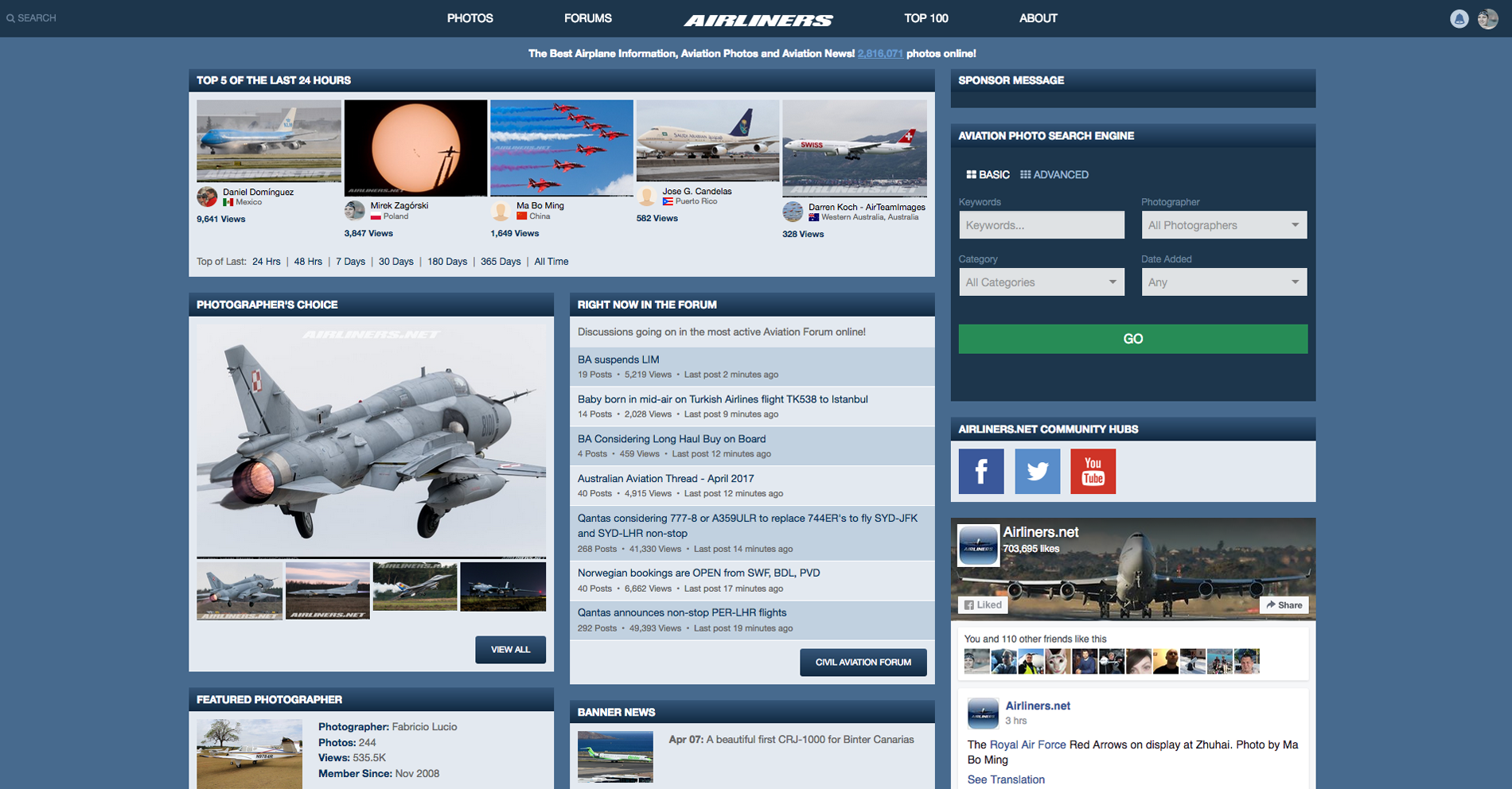
Task: Toggle the Facebook Liked button
Action: point(983,604)
